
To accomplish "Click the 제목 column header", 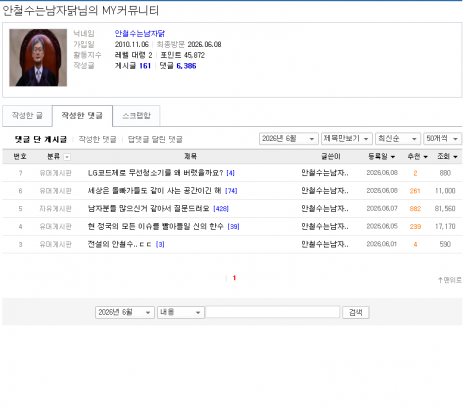I will coord(190,156).
